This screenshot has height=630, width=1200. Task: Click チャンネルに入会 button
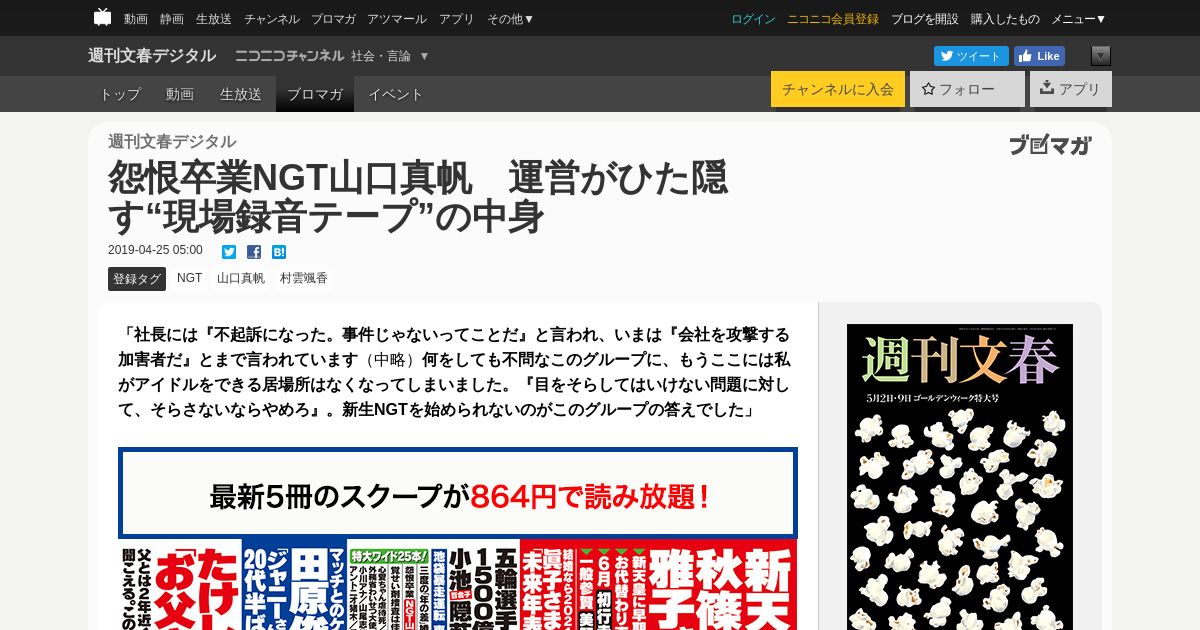(x=838, y=89)
